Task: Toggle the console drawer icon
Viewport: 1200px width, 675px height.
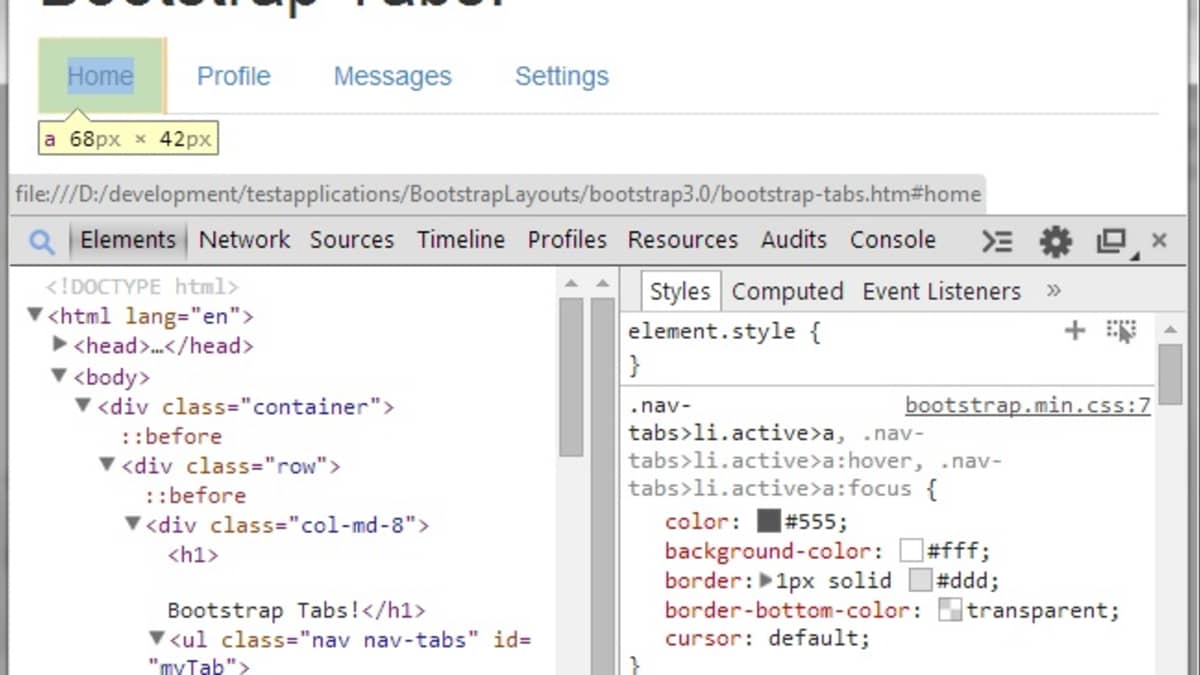Action: click(x=995, y=240)
